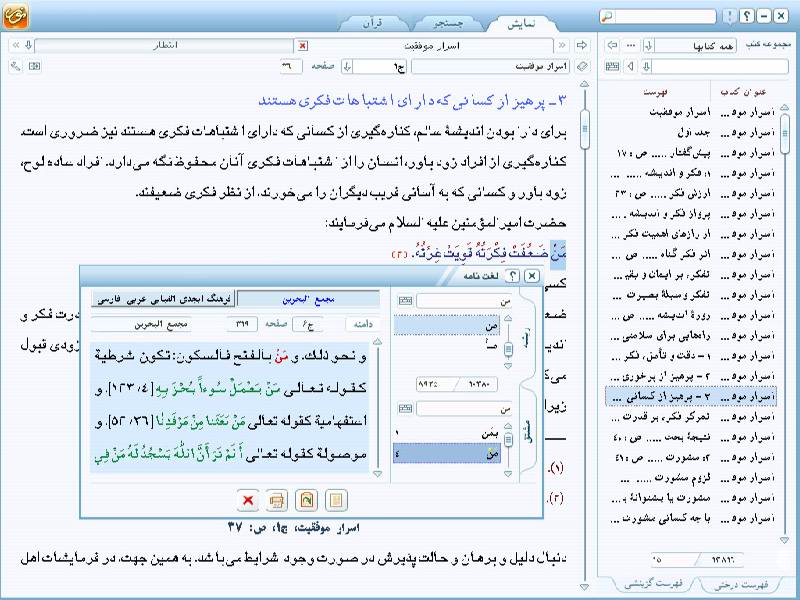Click the دامنه button in dictionary

pos(363,324)
